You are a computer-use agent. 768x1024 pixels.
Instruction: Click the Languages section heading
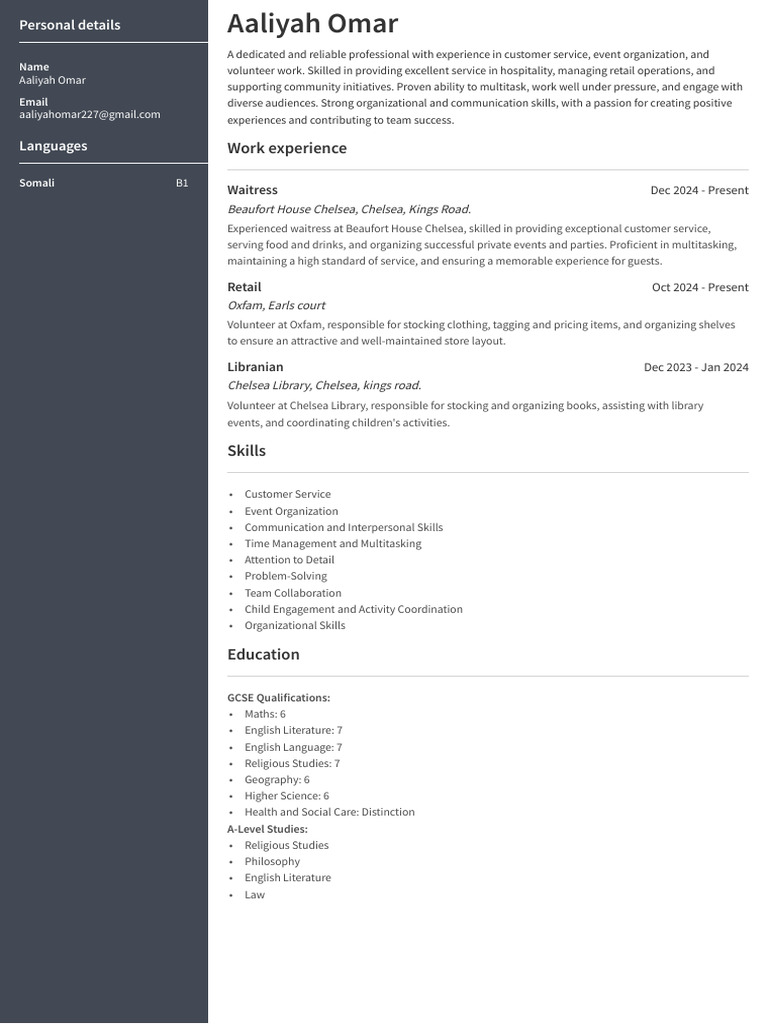click(53, 146)
